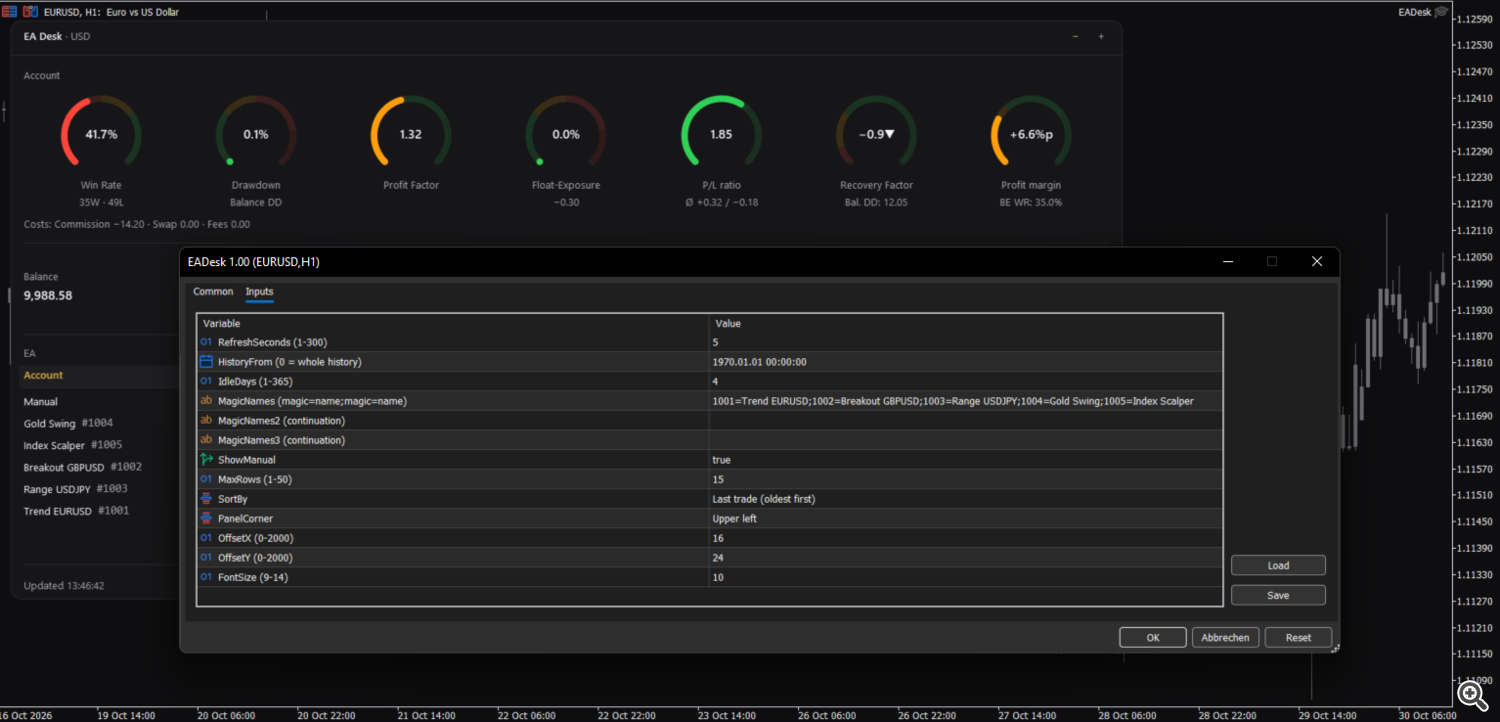Click the string 'ab' icon beside MagicNames3

click(x=206, y=440)
